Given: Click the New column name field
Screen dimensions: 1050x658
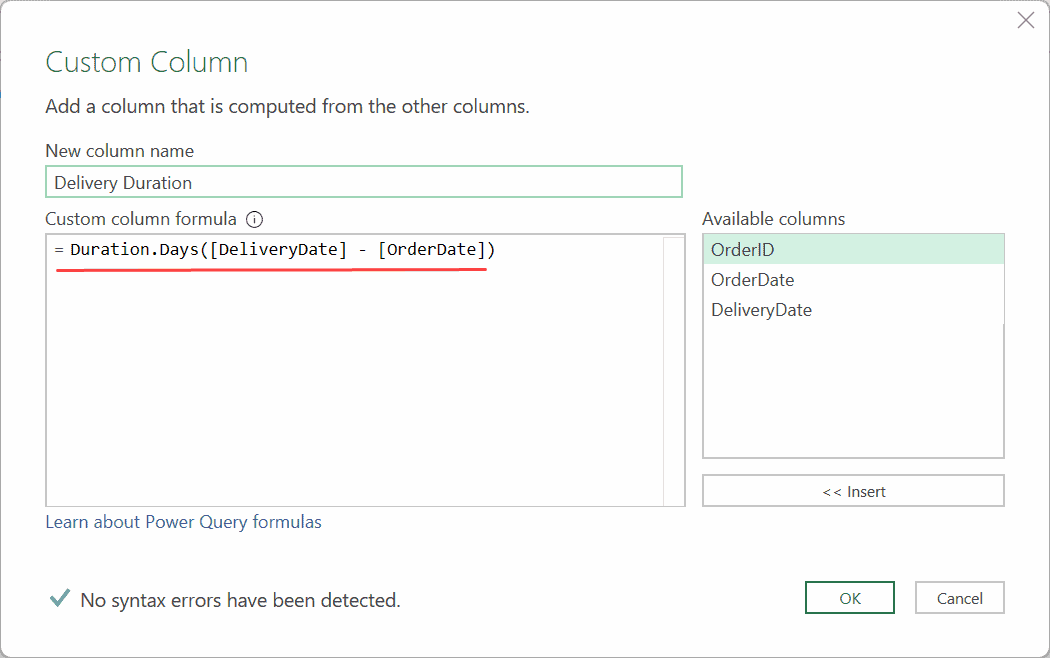Looking at the screenshot, I should [363, 182].
